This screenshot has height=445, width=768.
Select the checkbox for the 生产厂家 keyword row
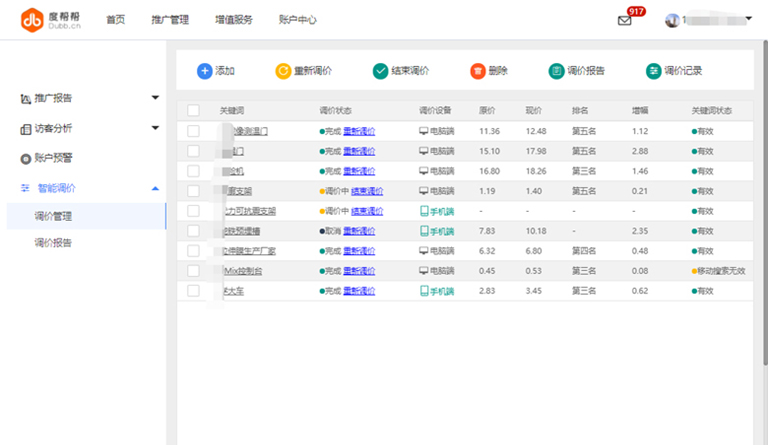[x=193, y=251]
